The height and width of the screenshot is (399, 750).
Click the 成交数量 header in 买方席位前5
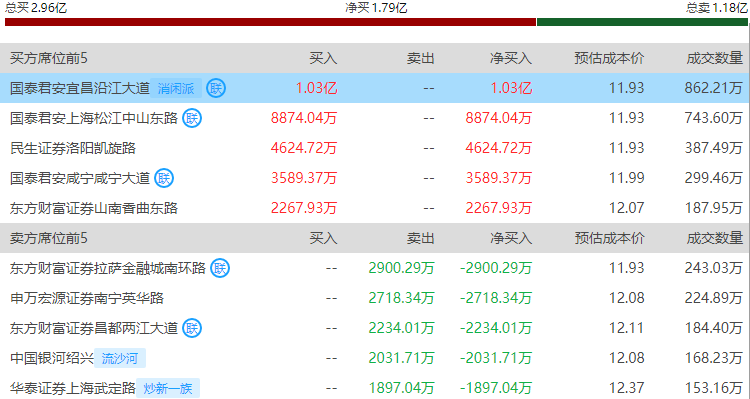[x=715, y=58]
